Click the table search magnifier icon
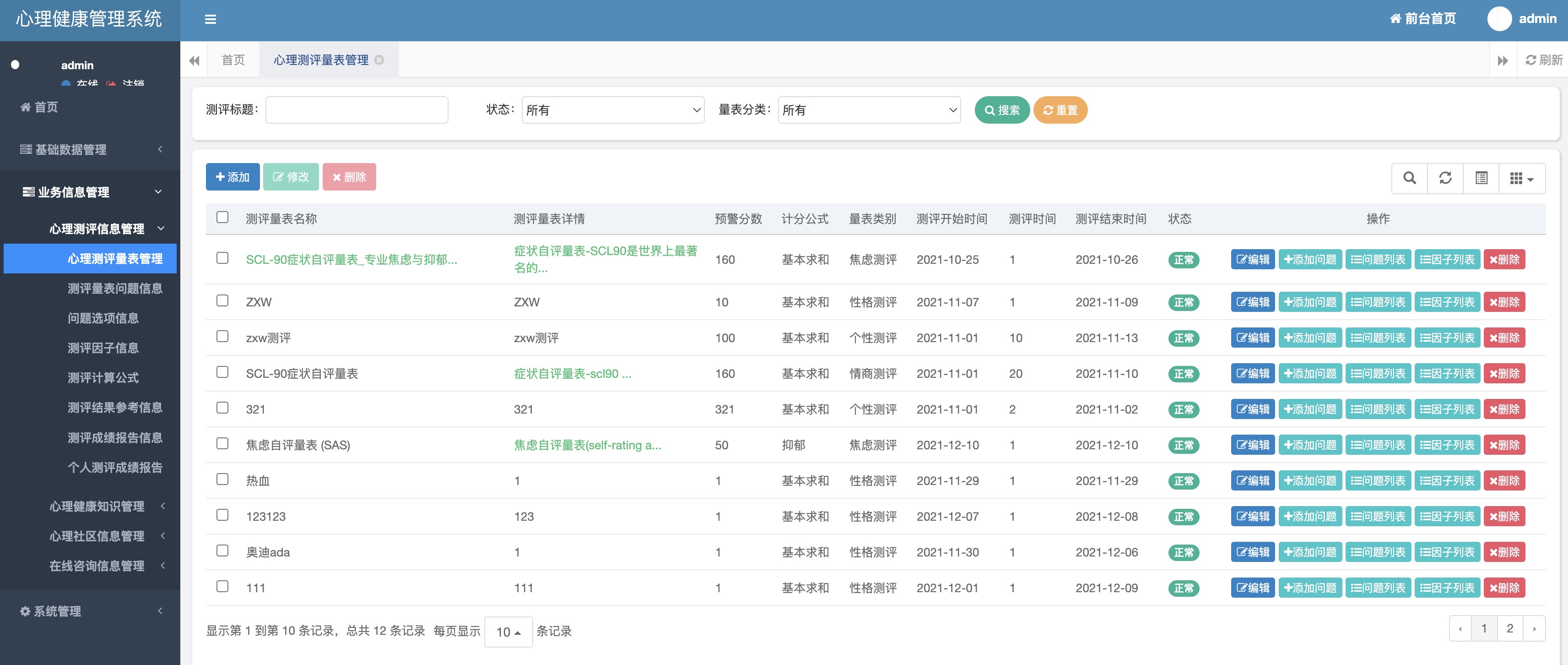 (x=1409, y=178)
